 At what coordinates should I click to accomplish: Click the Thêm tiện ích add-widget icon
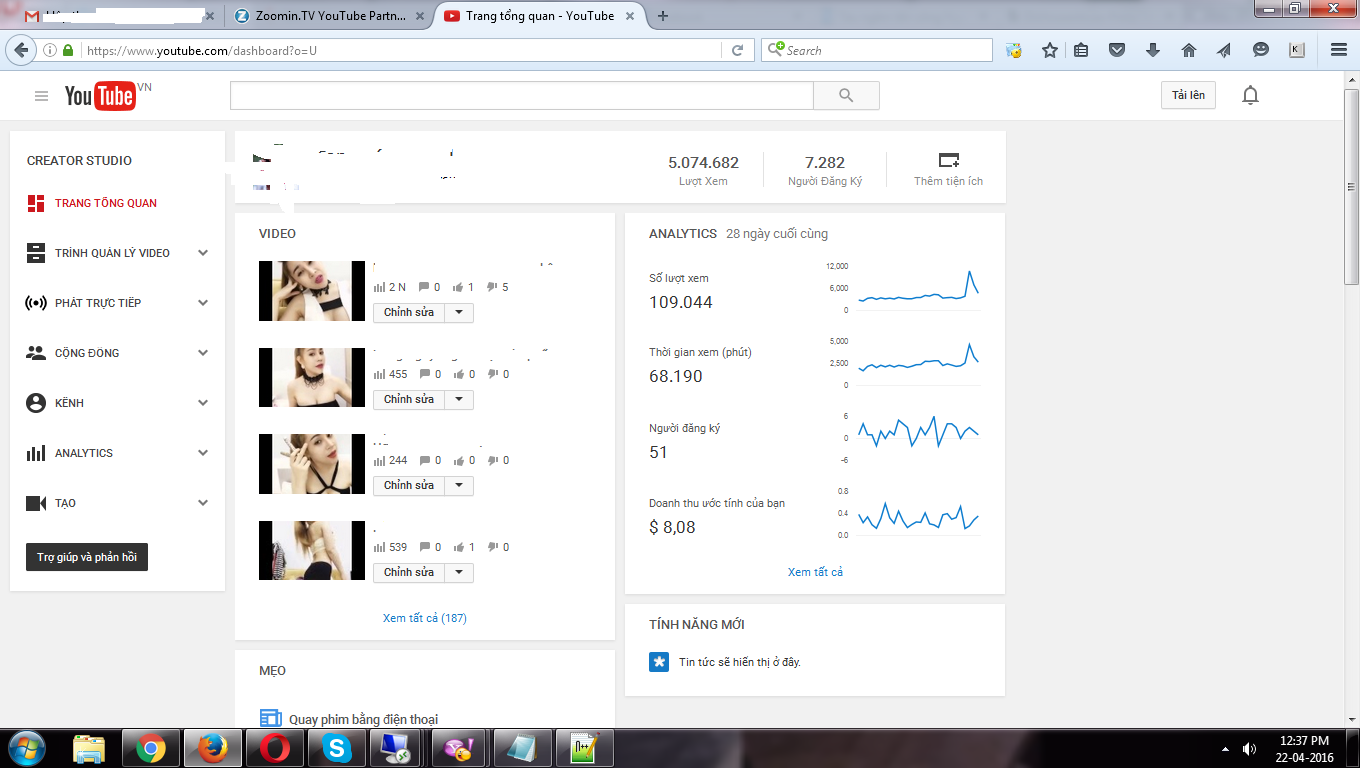tap(948, 160)
